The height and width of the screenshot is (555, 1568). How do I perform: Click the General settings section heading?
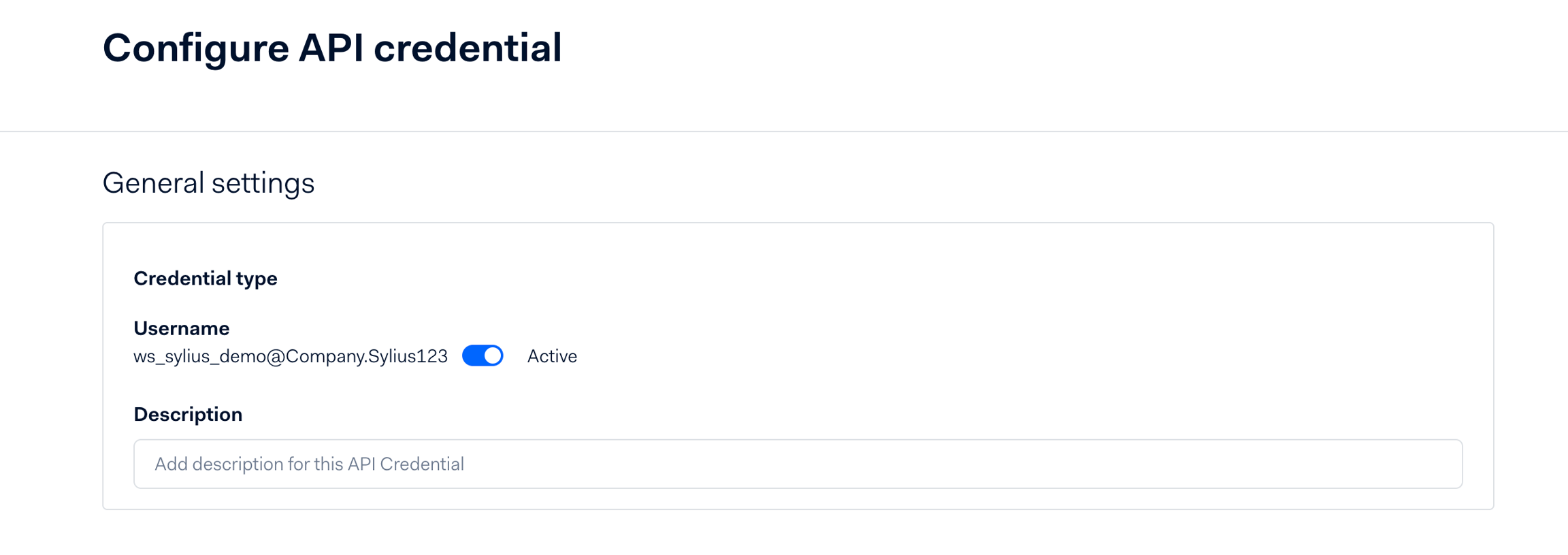208,183
